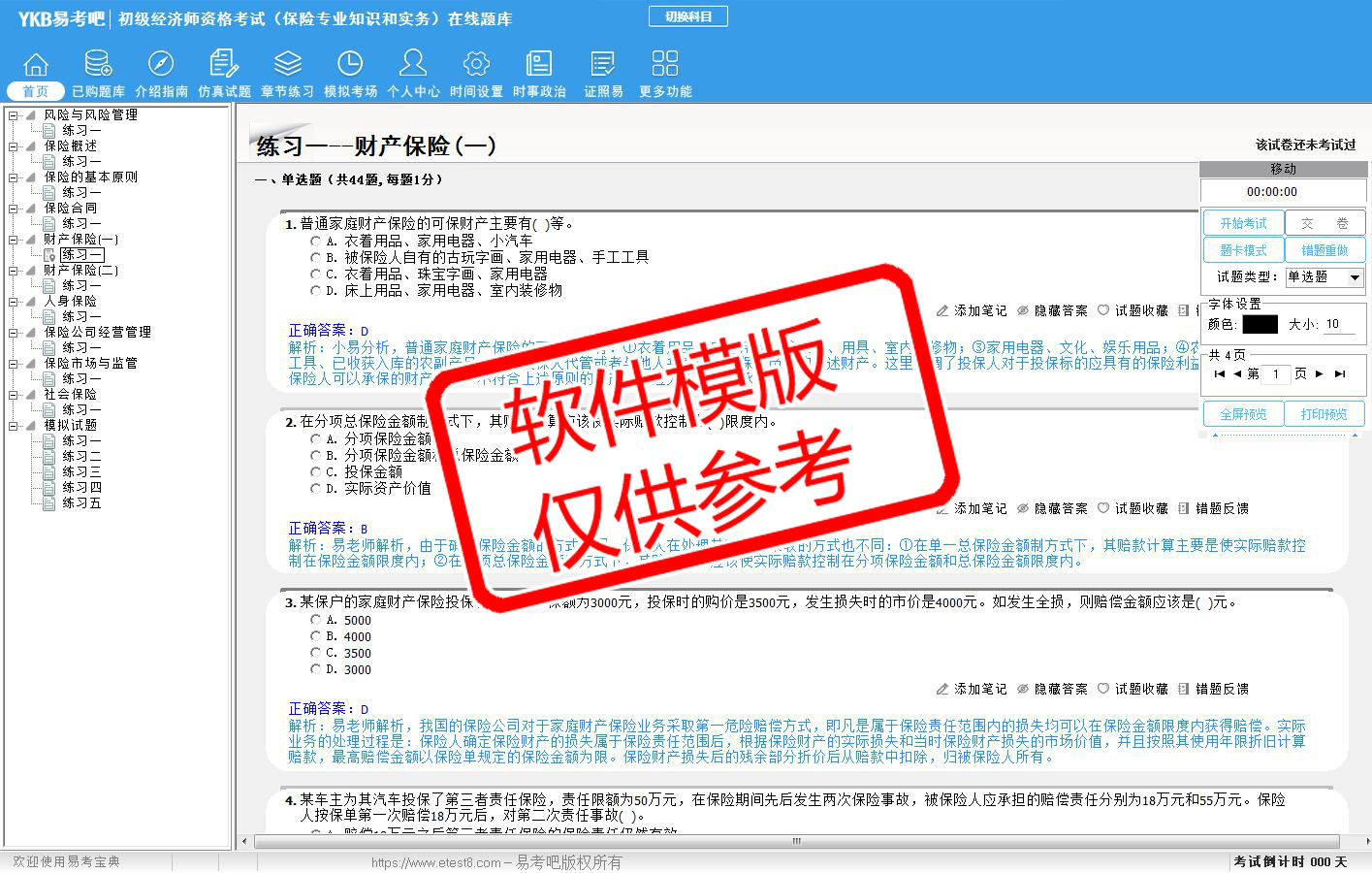1372x873 pixels.
Task: Collapse the 风险与风险管理 tree node
Action: 14,115
